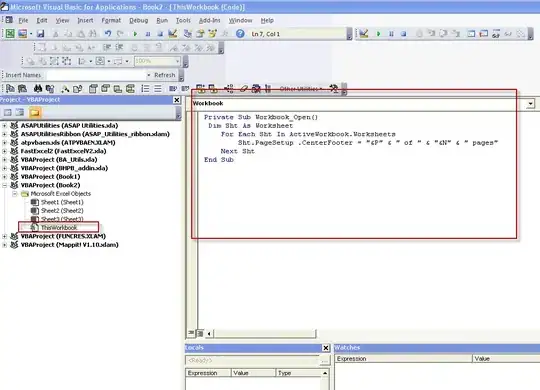Open the Object Browser icon
540x390 pixels.
212,33
